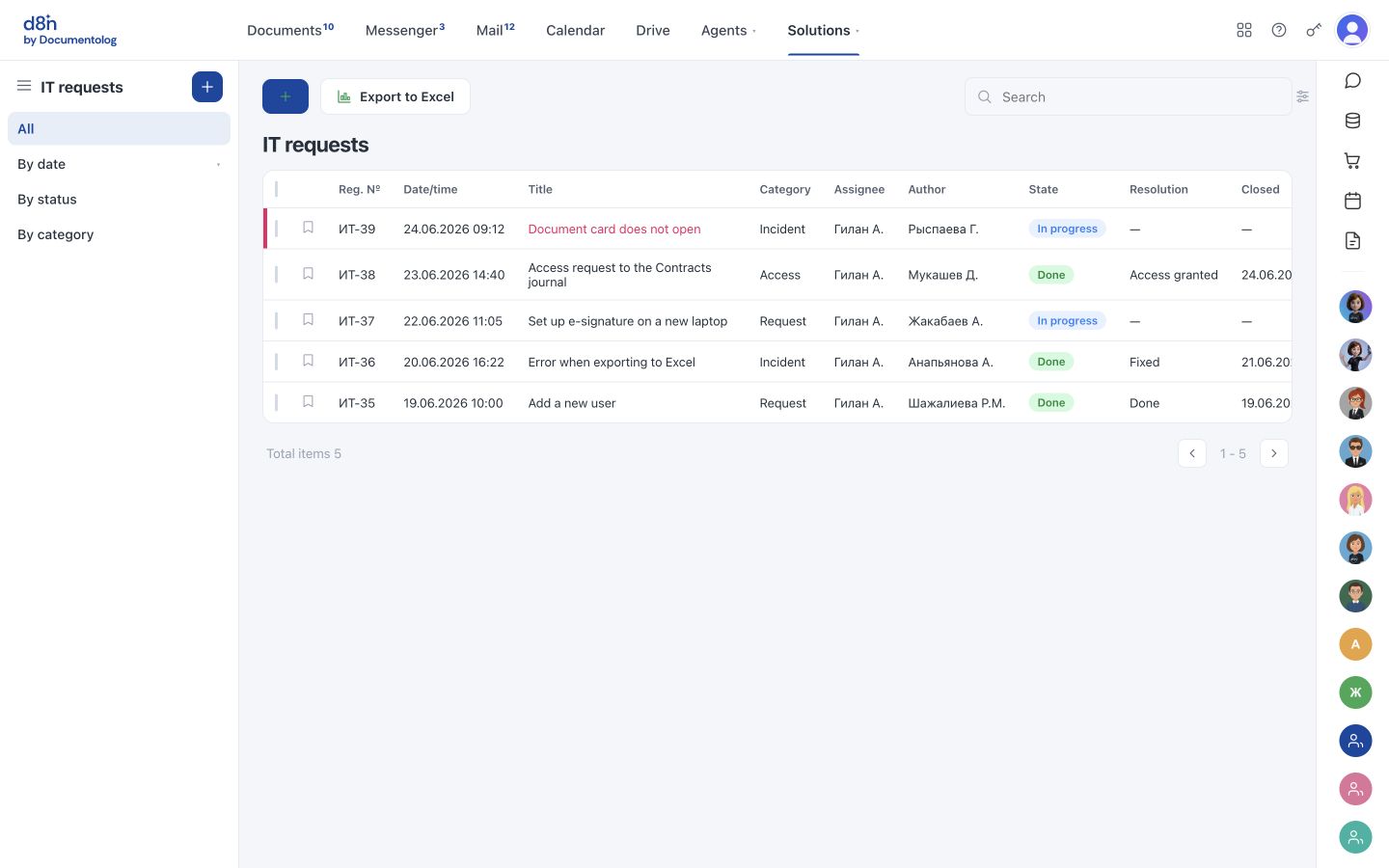
Task: Sort by Date/time column header
Action: [430, 189]
